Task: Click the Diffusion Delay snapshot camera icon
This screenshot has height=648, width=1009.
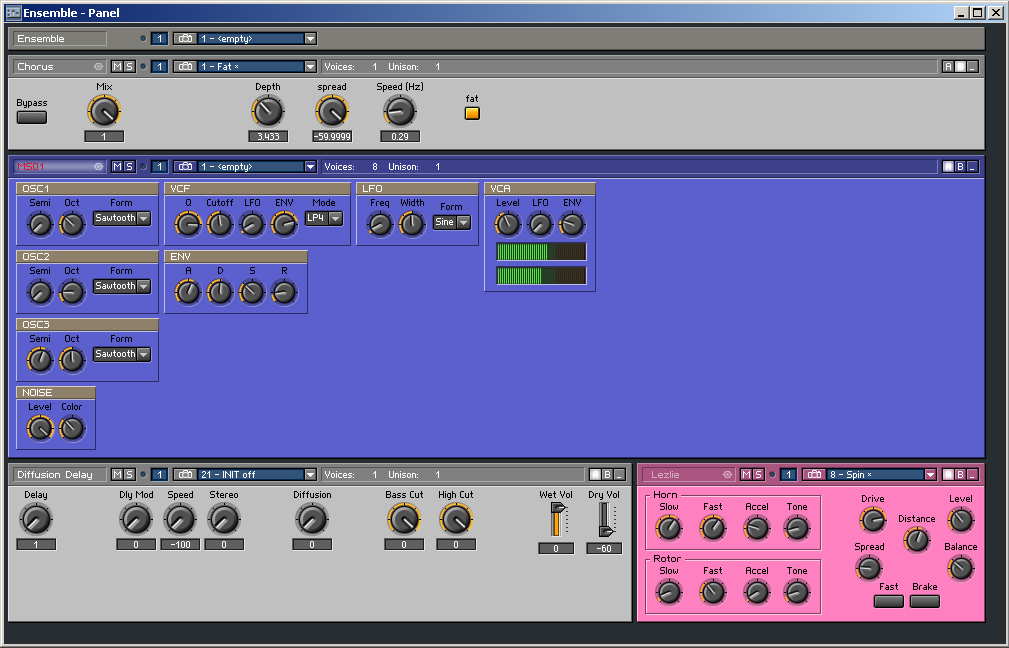Action: pyautogui.click(x=185, y=474)
